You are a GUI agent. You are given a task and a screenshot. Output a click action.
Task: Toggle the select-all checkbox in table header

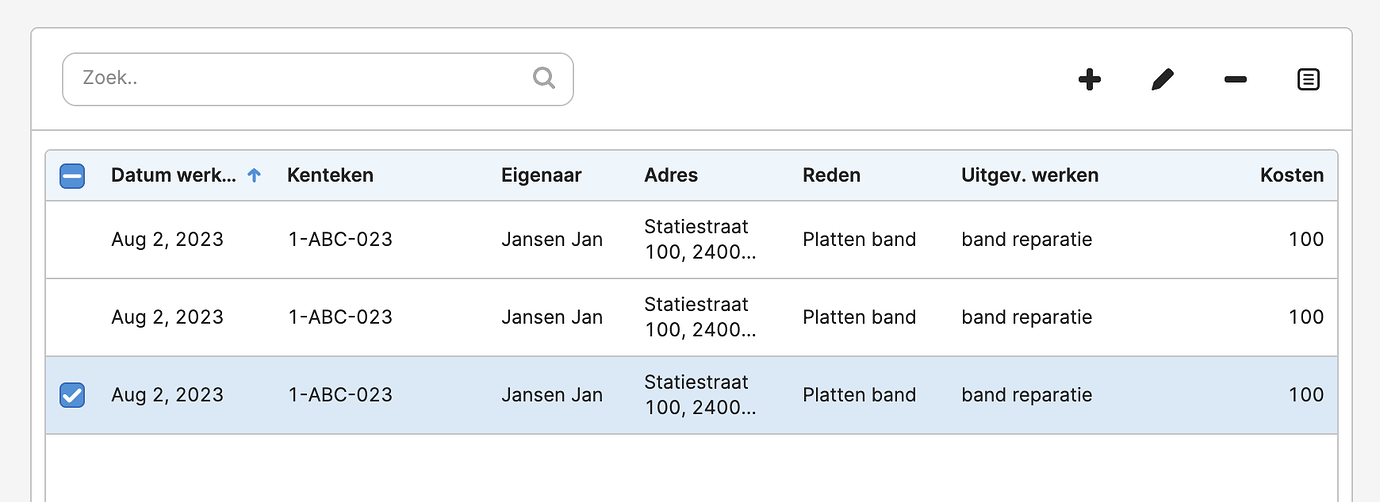click(72, 176)
